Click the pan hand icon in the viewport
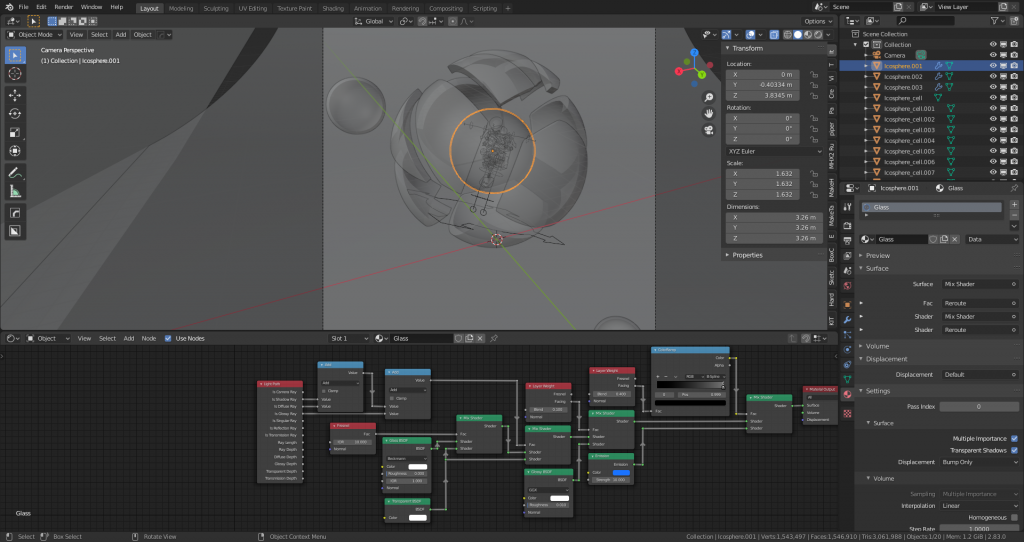 point(708,113)
